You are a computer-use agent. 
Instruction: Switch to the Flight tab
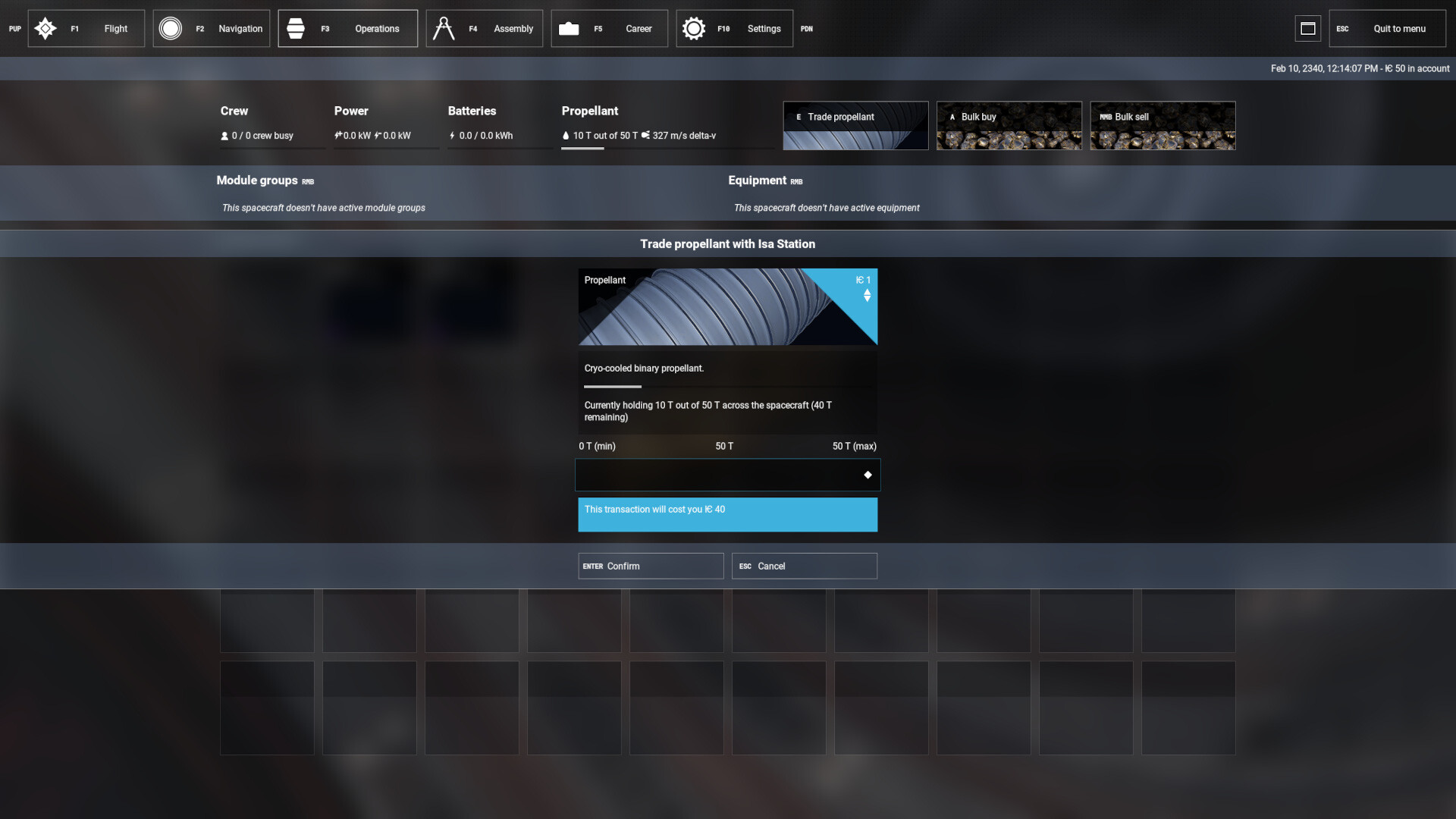click(x=115, y=28)
